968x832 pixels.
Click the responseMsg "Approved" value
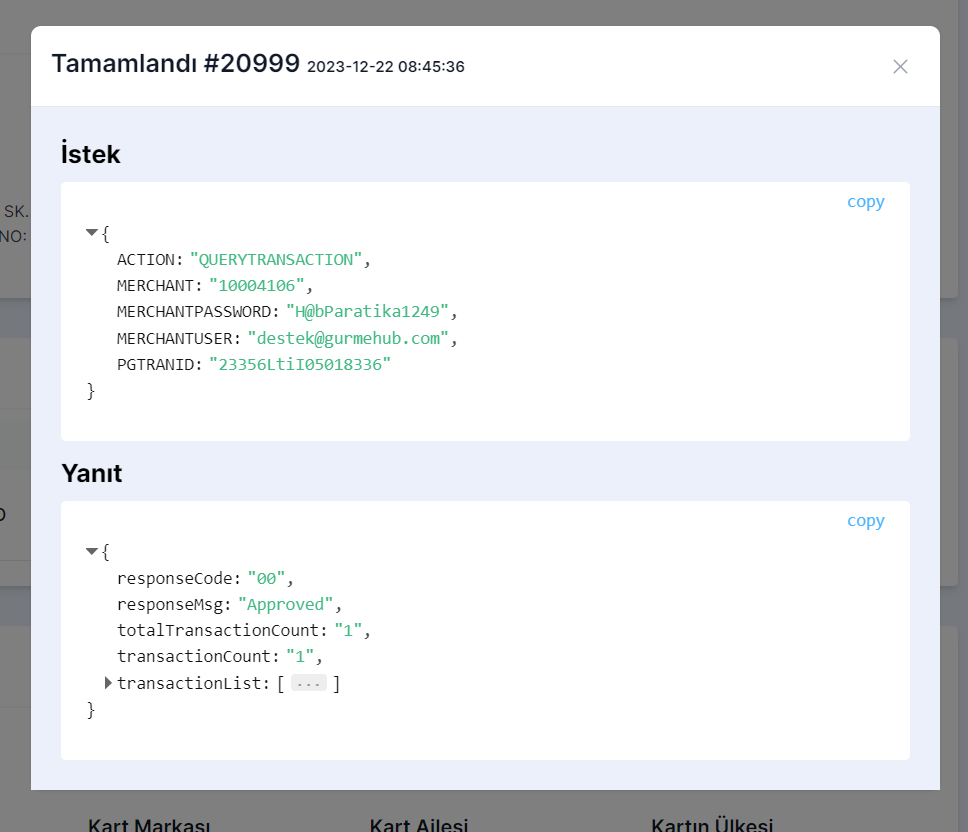285,604
